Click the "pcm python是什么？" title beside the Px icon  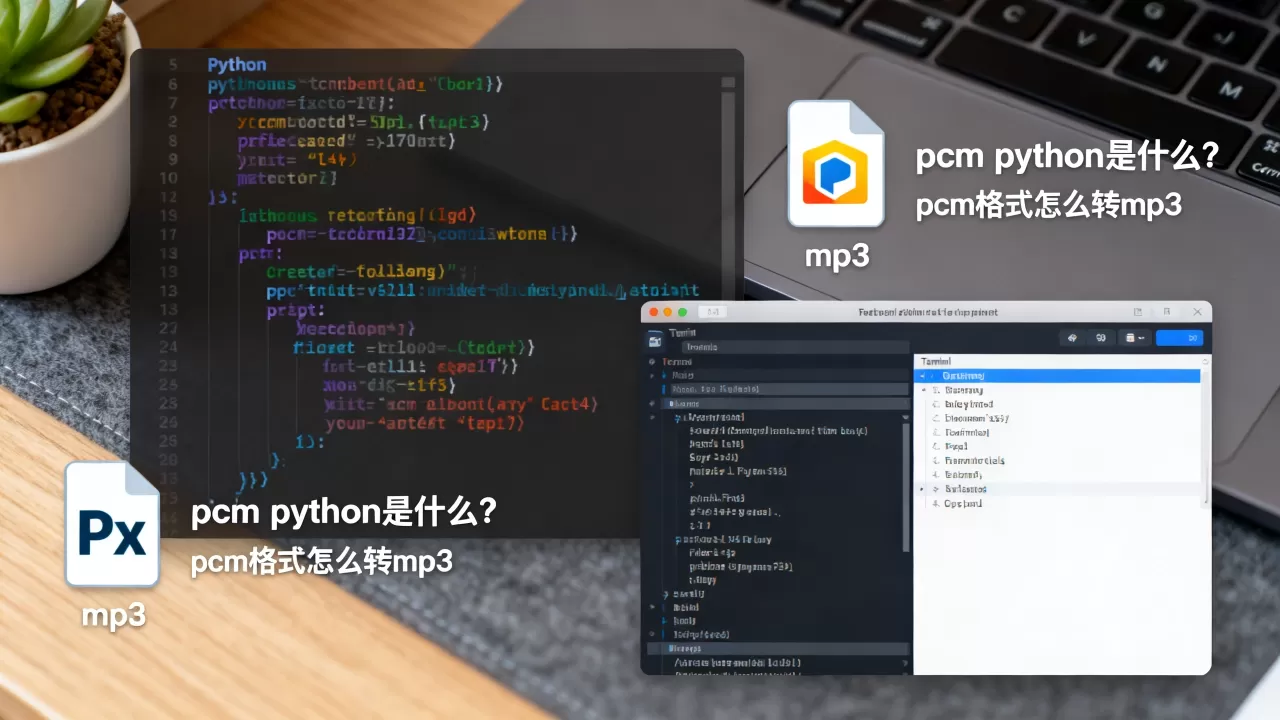344,513
